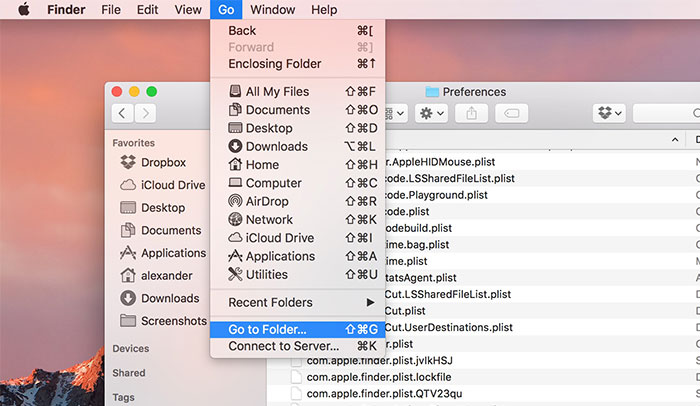The height and width of the screenshot is (406, 700).
Task: Click the Favorites sidebar heading
Action: (x=133, y=143)
